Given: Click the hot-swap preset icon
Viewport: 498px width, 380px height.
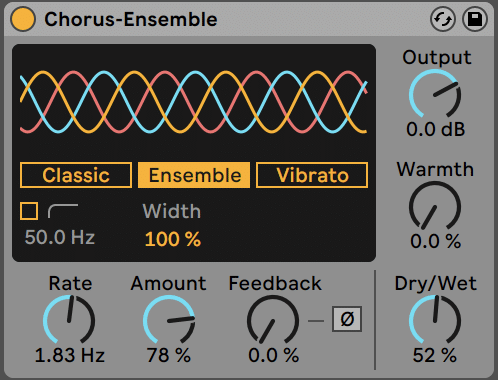Looking at the screenshot, I should click(442, 19).
